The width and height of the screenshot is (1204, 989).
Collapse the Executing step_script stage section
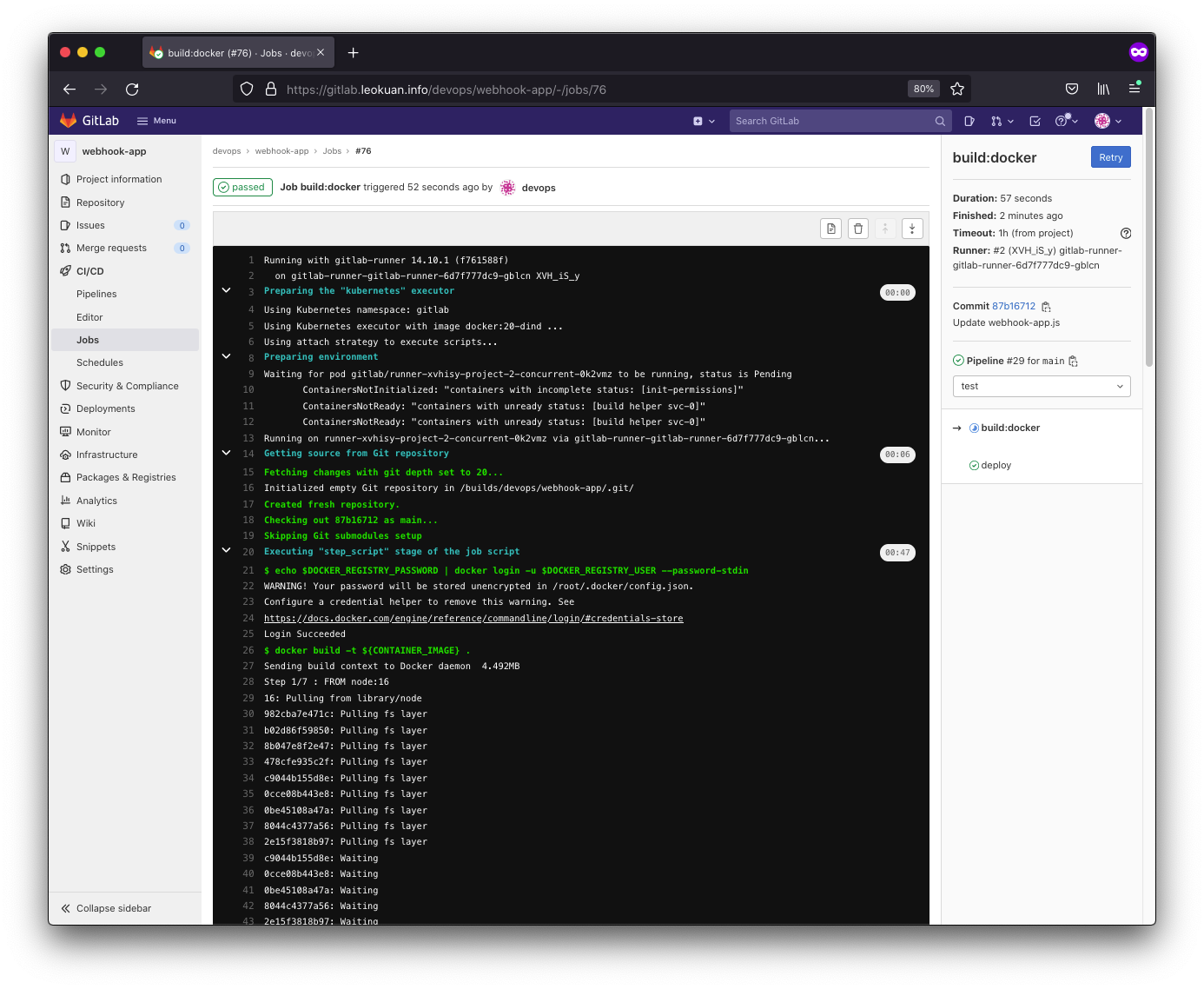[x=227, y=550]
